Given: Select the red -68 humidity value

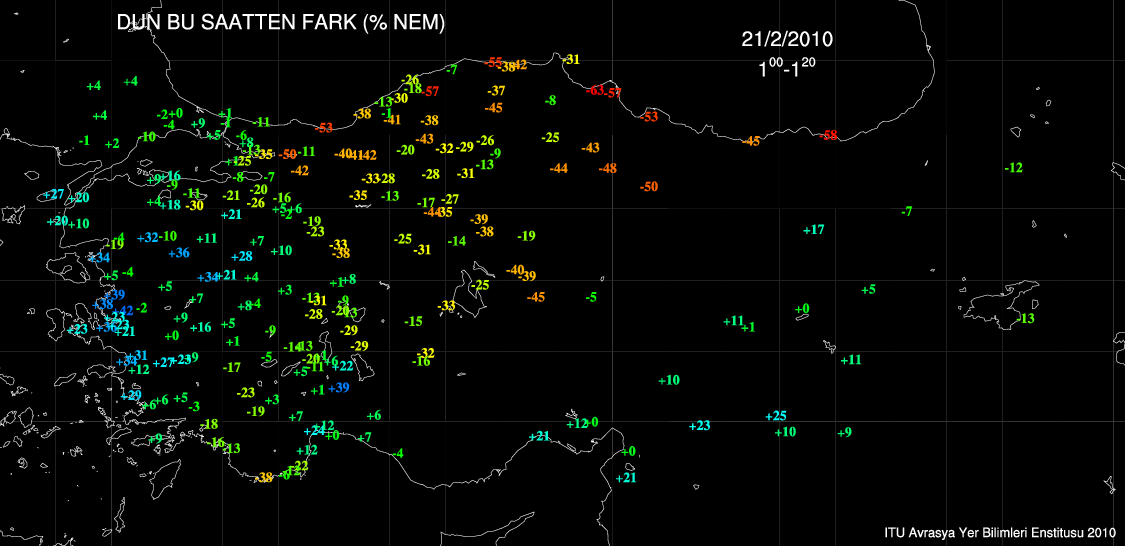Looking at the screenshot, I should (829, 135).
